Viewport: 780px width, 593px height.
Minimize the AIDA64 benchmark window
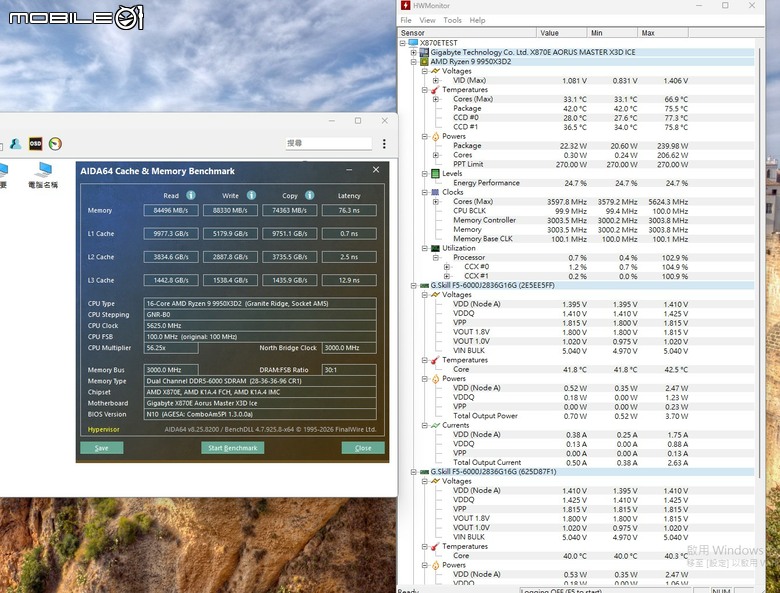349,170
